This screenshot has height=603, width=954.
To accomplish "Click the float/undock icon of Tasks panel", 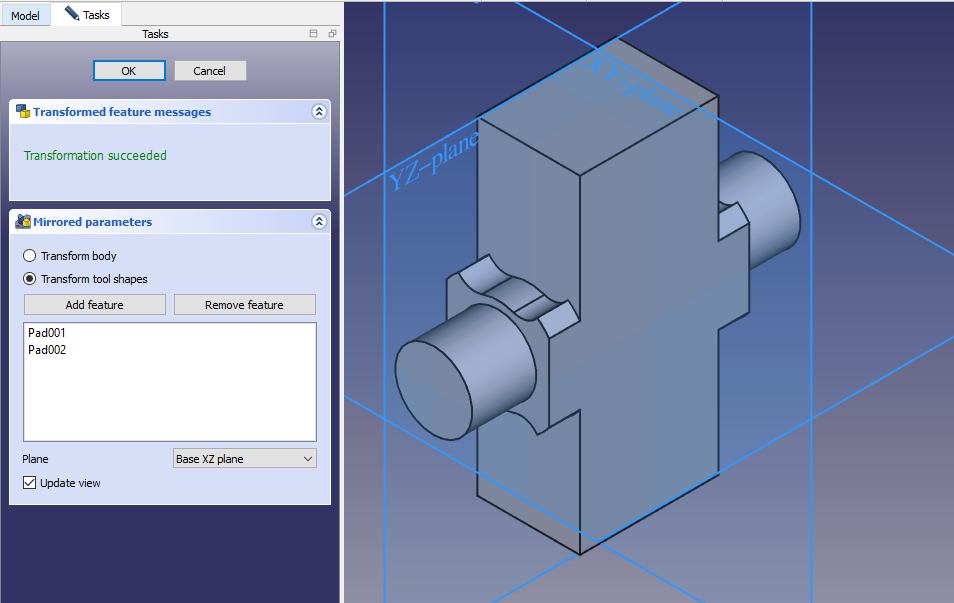I will pos(331,34).
